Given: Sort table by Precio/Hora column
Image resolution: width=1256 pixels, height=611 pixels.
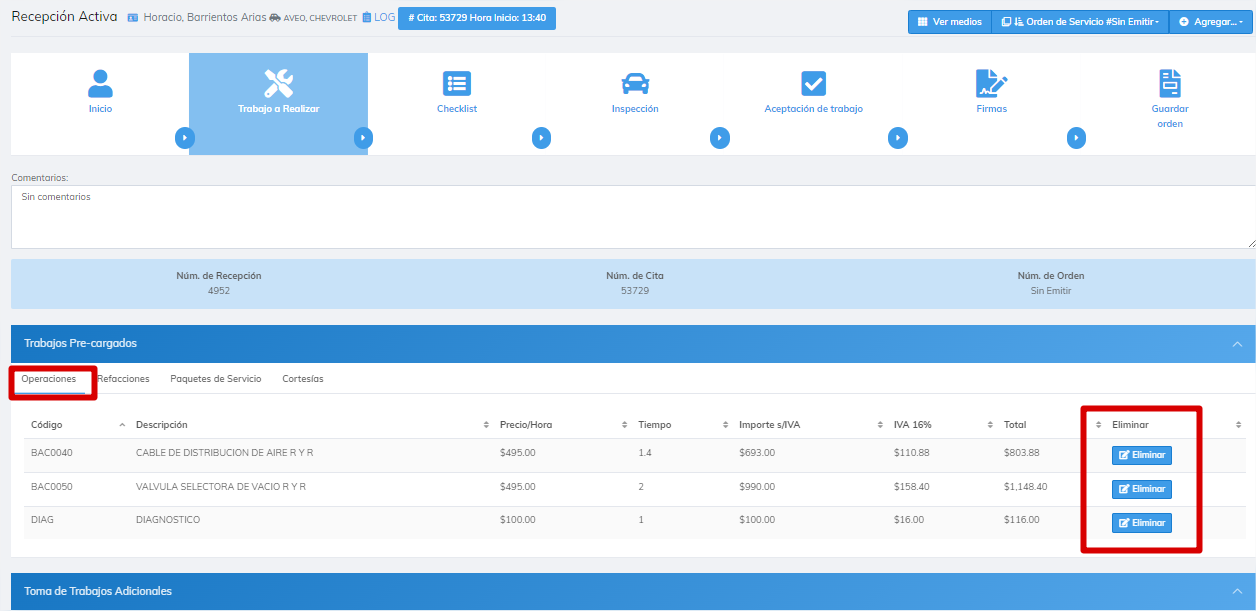Looking at the screenshot, I should (x=562, y=425).
